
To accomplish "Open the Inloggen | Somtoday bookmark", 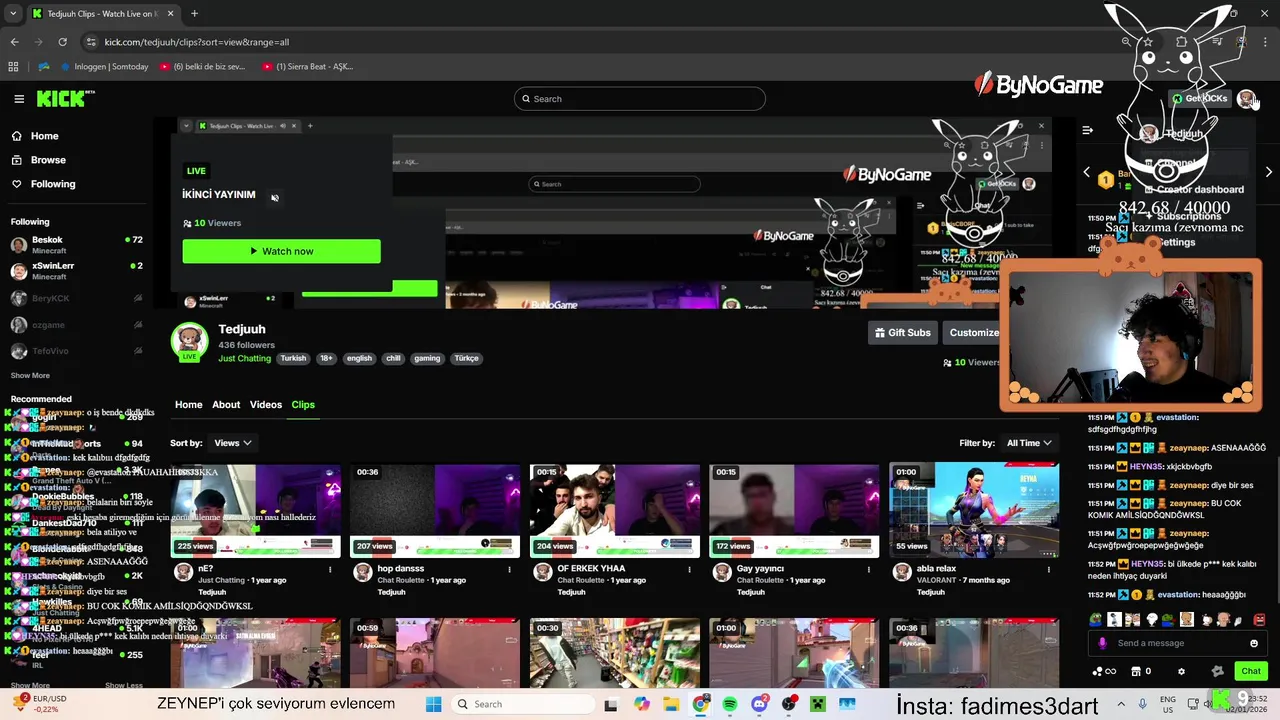I will pos(105,67).
